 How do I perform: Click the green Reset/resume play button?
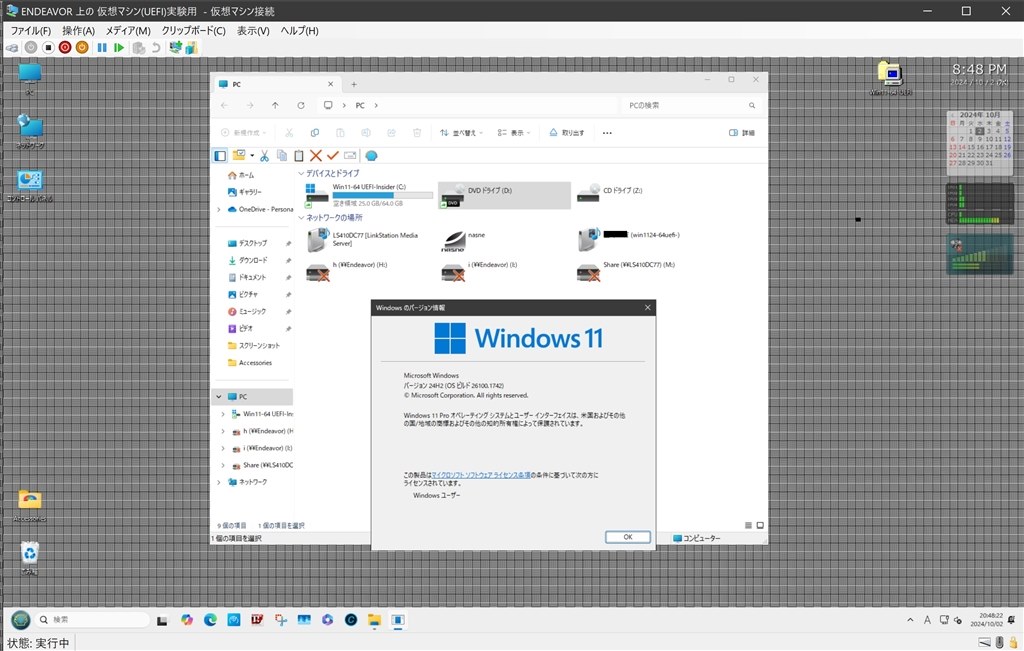[118, 48]
